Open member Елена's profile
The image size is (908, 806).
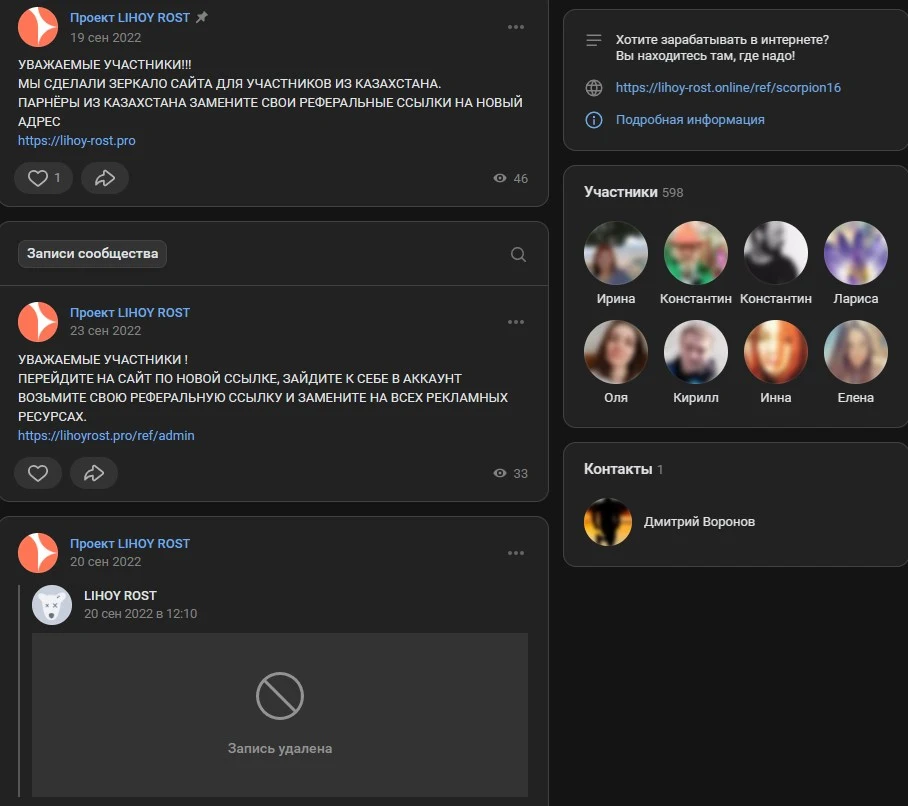click(855, 362)
